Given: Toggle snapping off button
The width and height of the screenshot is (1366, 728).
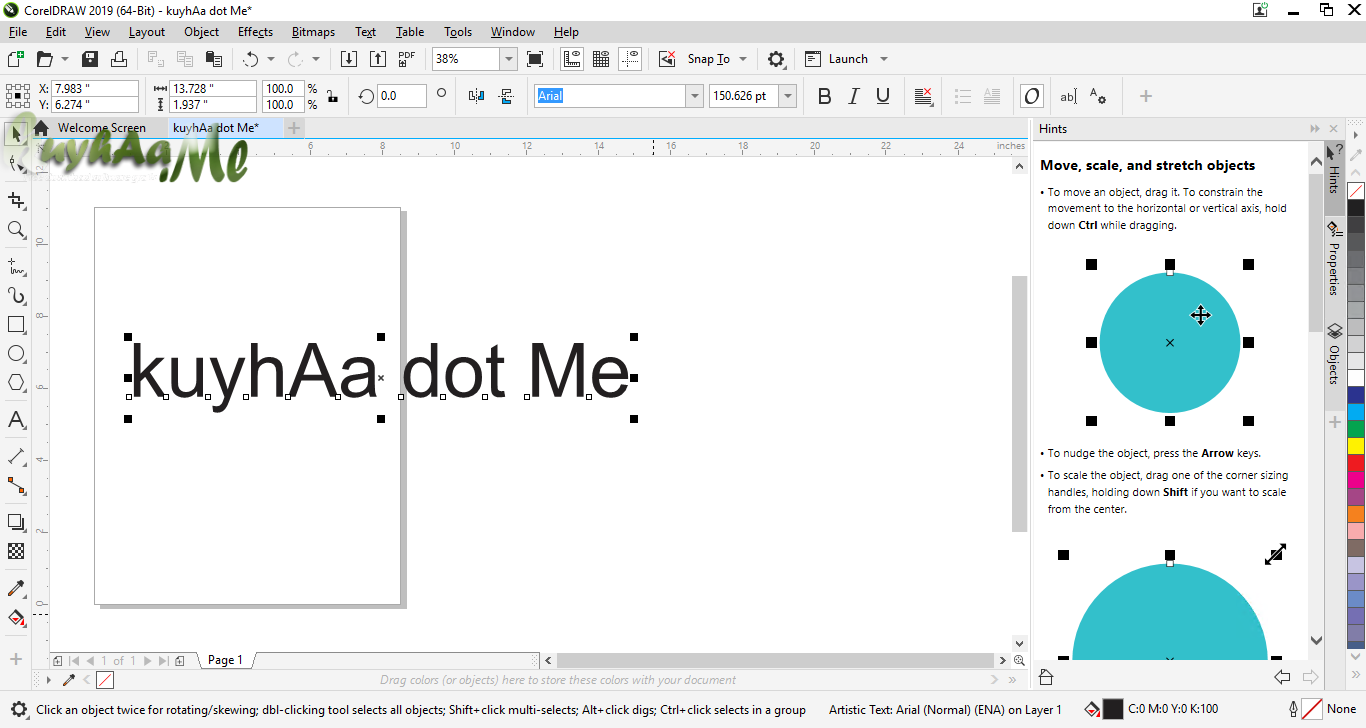Looking at the screenshot, I should [667, 59].
